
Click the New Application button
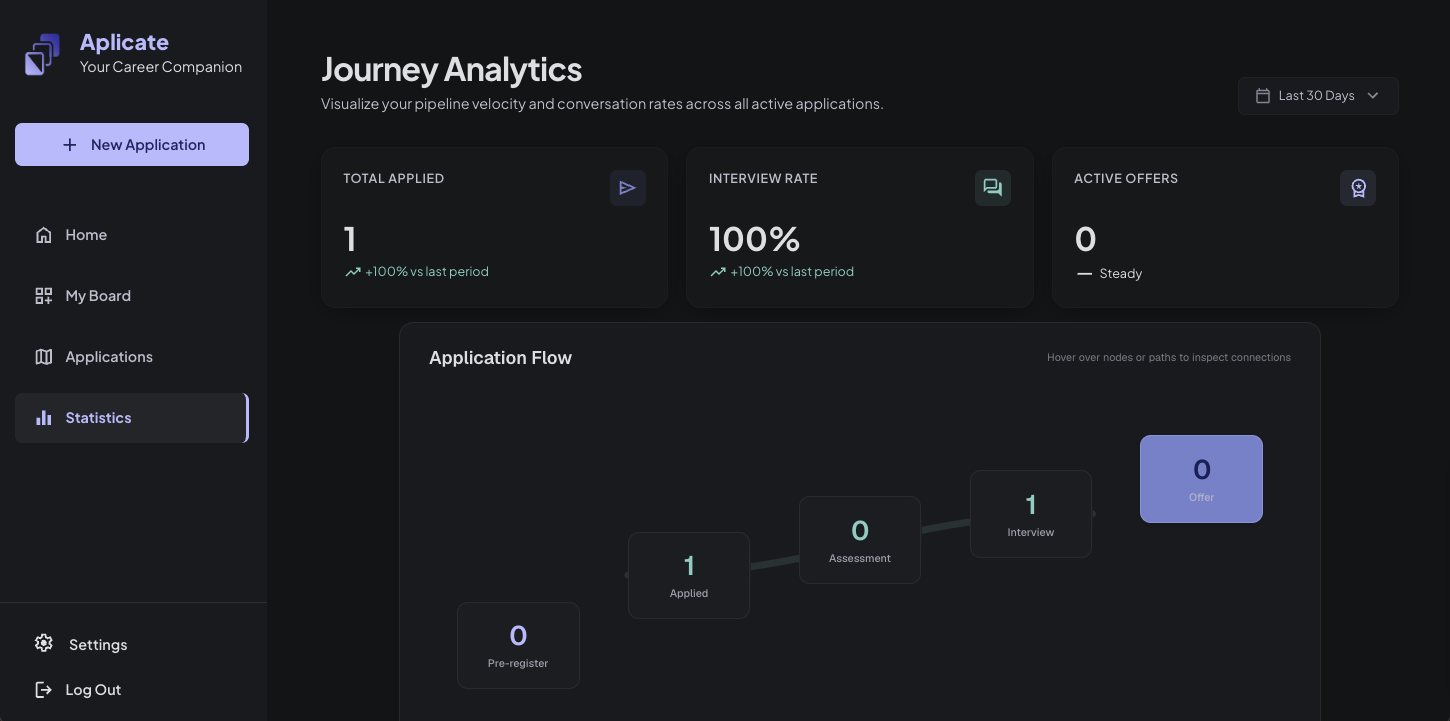(x=132, y=145)
